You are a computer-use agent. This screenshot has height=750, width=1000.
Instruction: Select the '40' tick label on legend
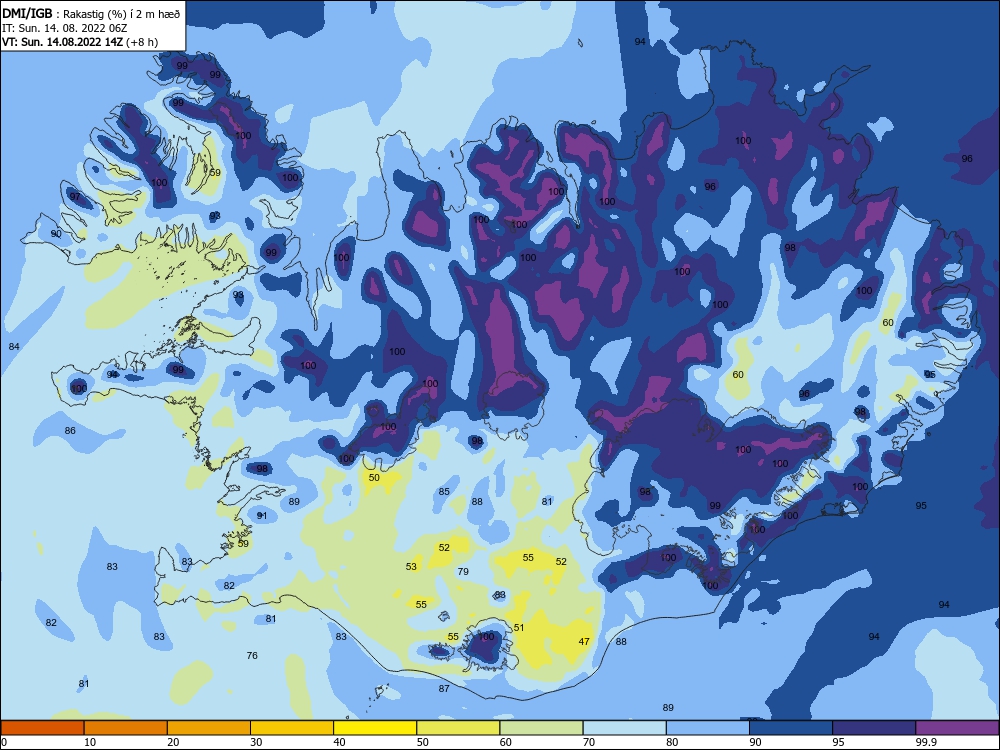click(339, 742)
